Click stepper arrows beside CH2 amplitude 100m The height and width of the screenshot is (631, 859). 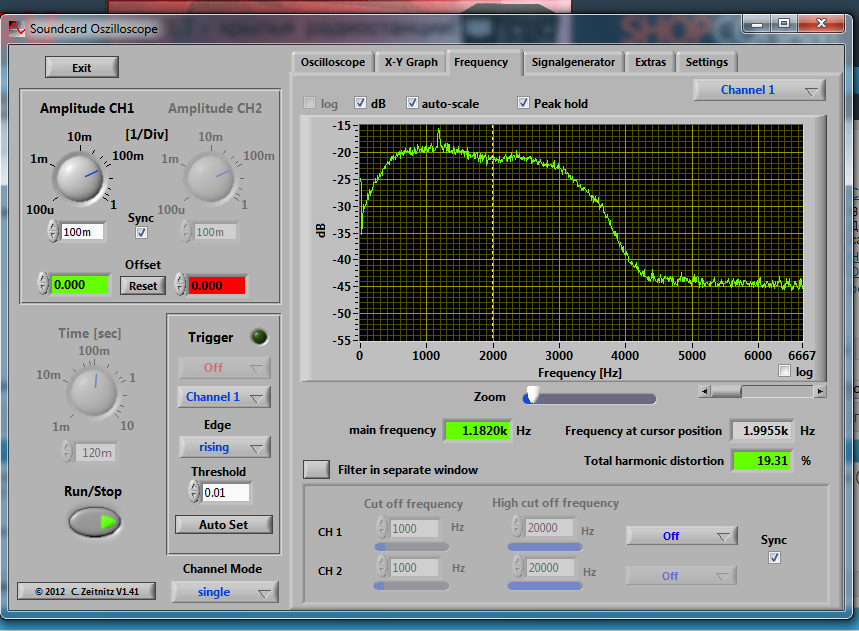coord(186,232)
